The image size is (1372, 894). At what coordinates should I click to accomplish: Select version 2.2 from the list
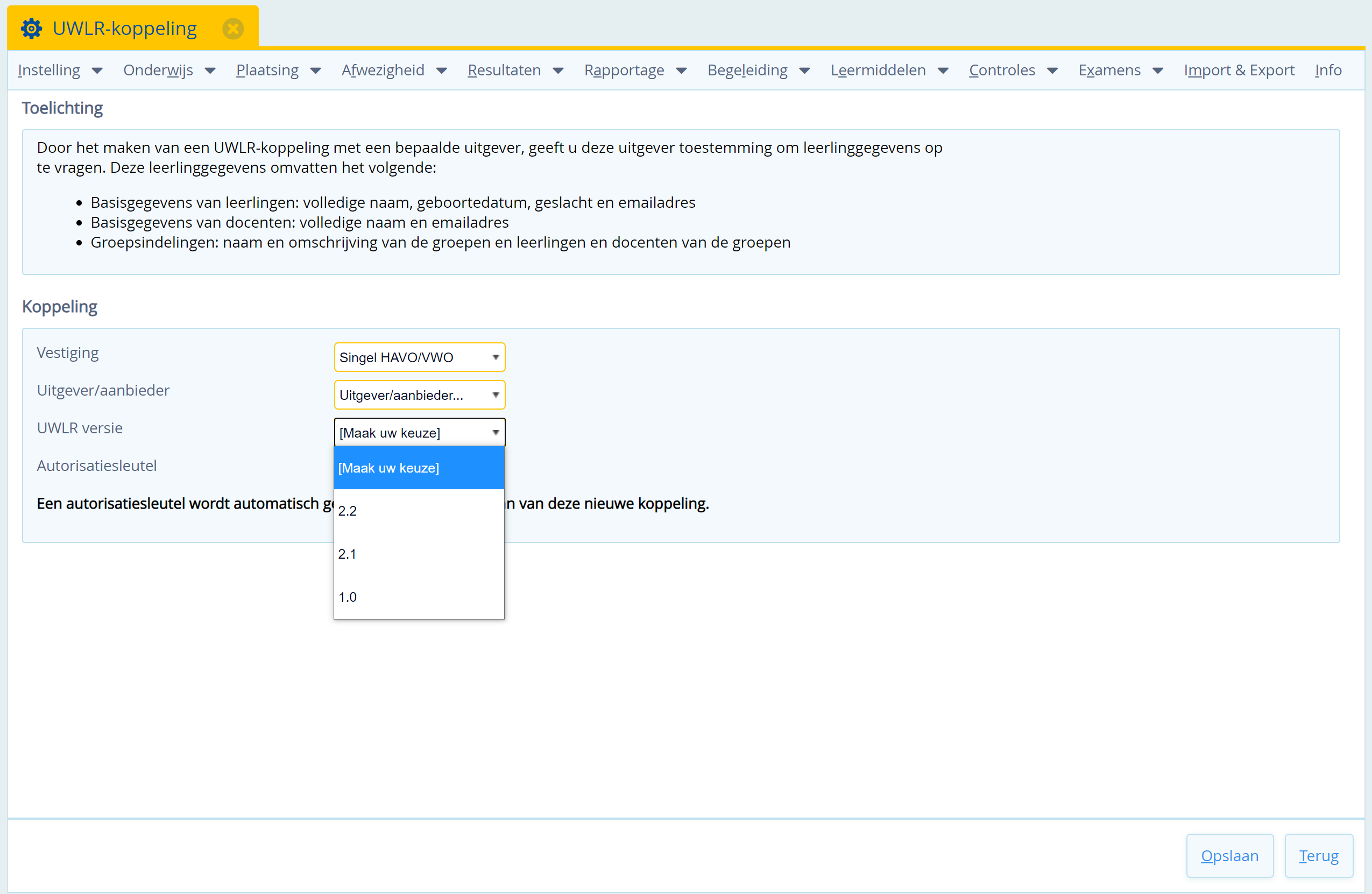click(419, 511)
